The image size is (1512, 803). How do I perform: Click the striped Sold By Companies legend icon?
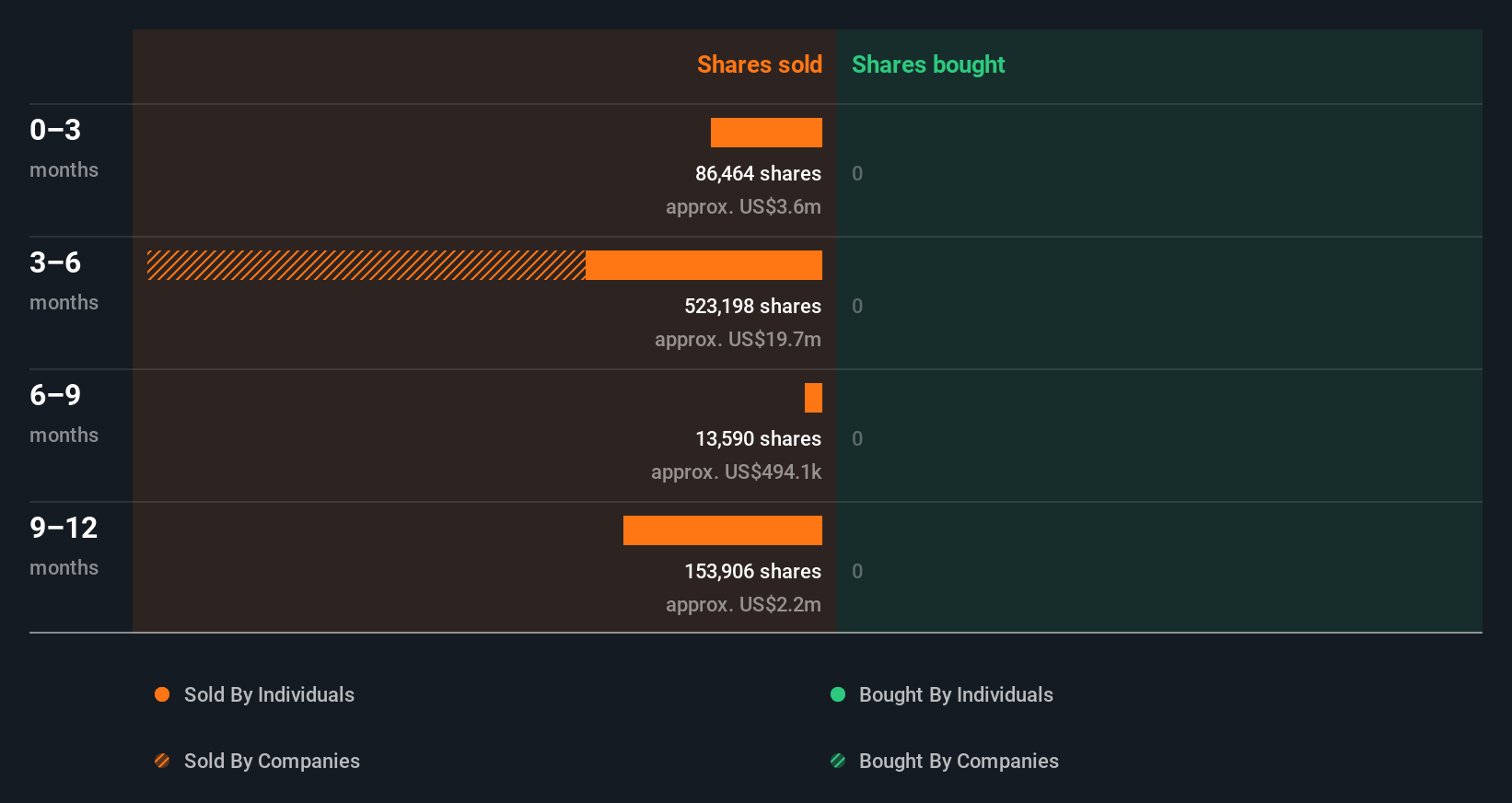[162, 761]
